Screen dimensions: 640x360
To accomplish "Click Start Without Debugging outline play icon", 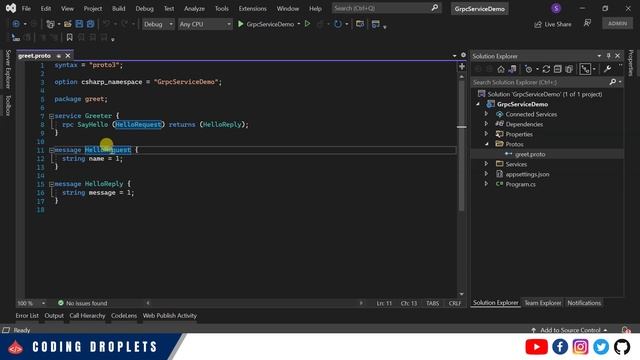I will coord(307,24).
